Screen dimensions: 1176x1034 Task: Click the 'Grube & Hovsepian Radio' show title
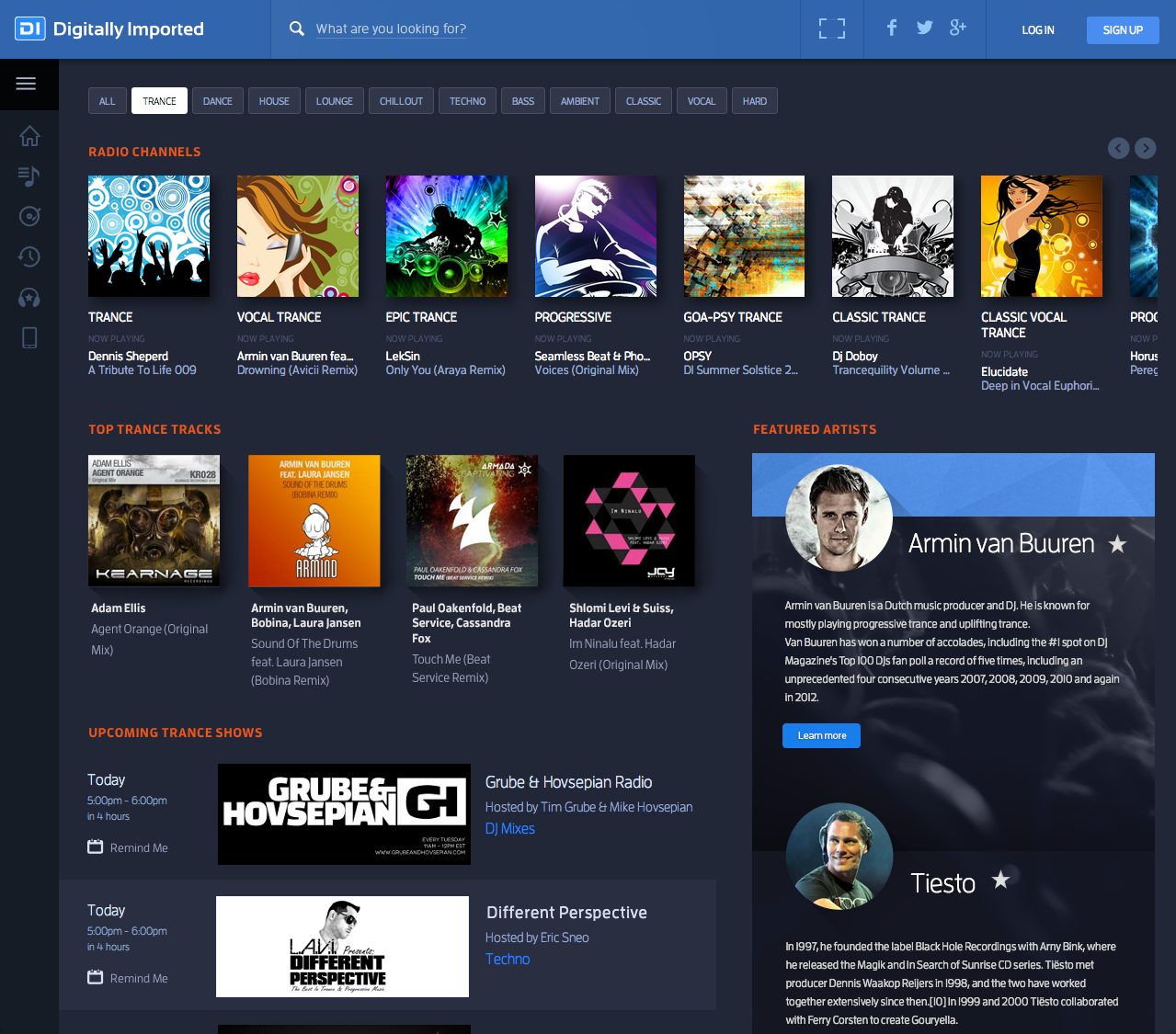pyautogui.click(x=569, y=782)
